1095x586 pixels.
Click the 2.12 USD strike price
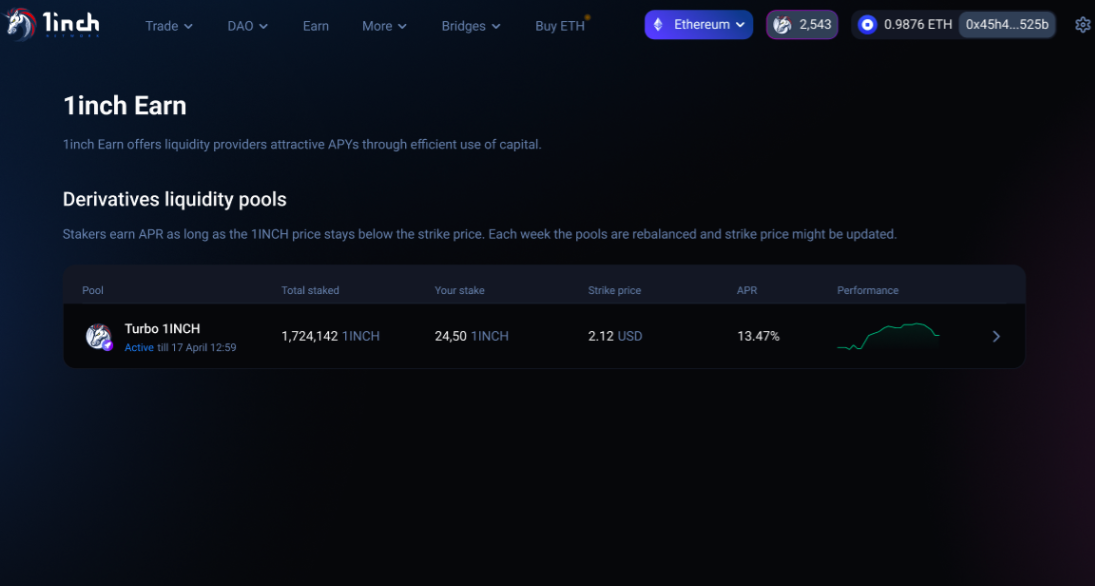click(615, 336)
